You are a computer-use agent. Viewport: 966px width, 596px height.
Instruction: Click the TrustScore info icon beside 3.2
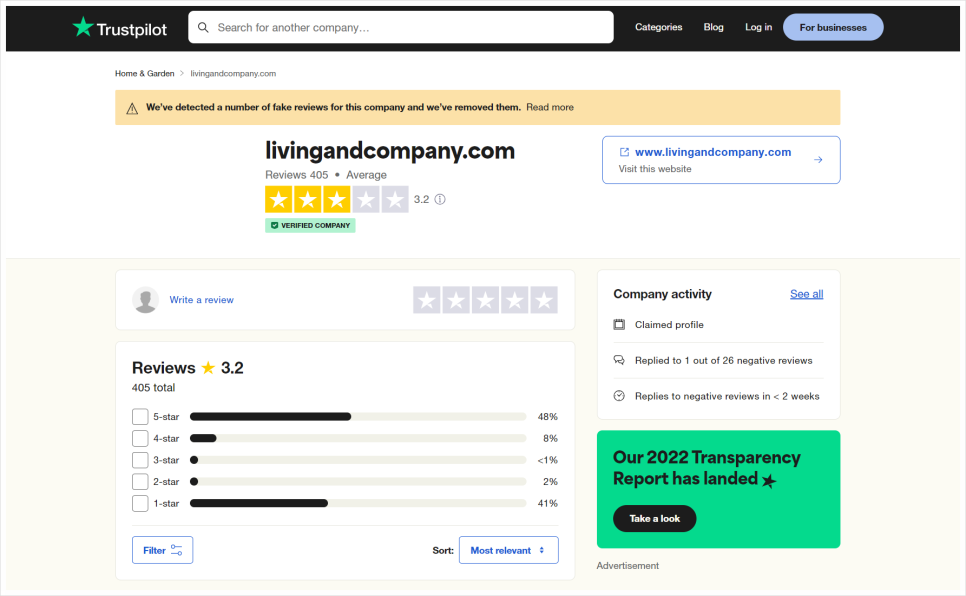coord(440,199)
